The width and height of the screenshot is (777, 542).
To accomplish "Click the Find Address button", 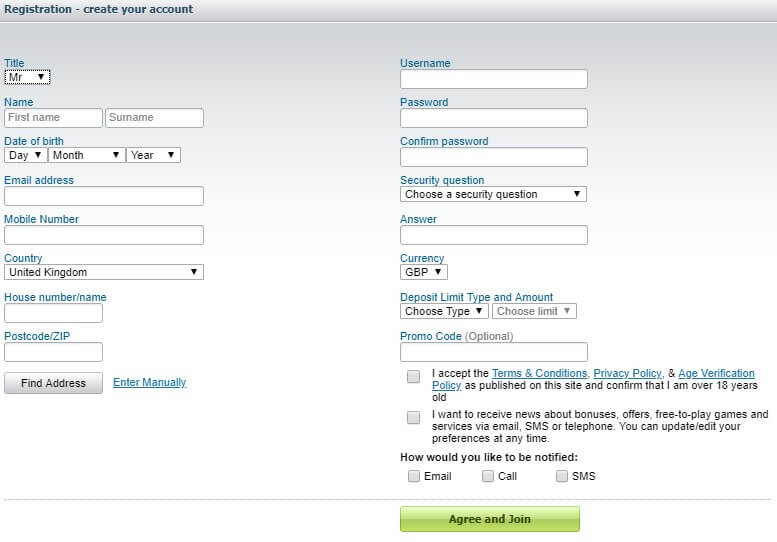I will [53, 383].
